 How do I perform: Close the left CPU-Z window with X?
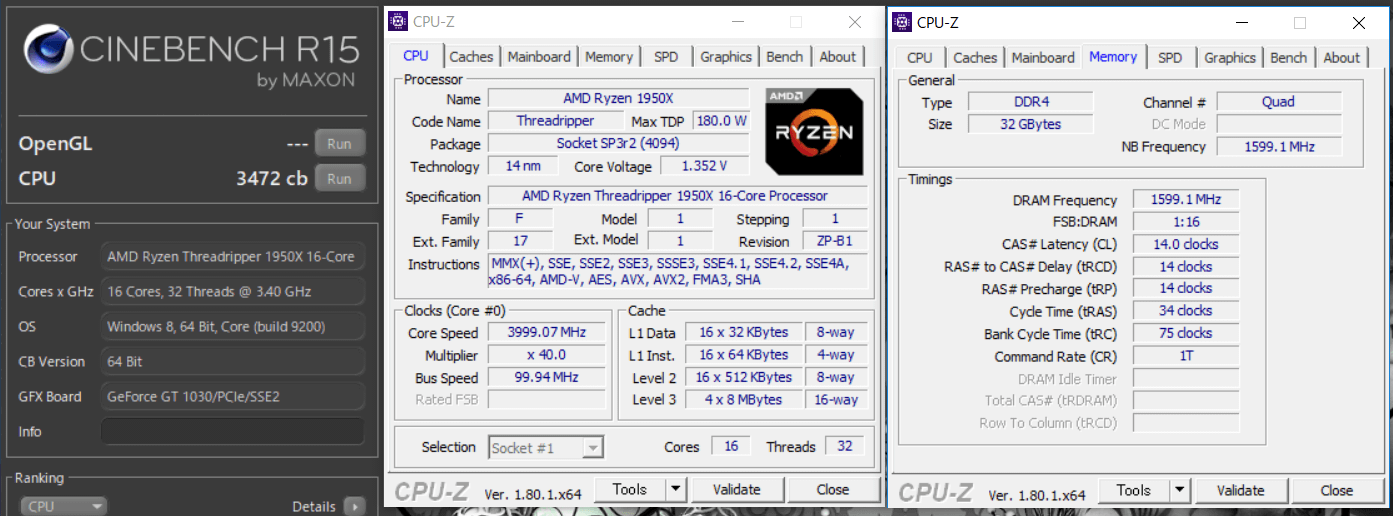[854, 22]
